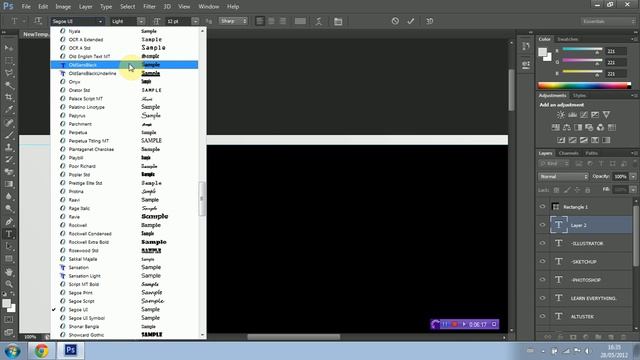Click the color spectrum ramp

pos(584,85)
